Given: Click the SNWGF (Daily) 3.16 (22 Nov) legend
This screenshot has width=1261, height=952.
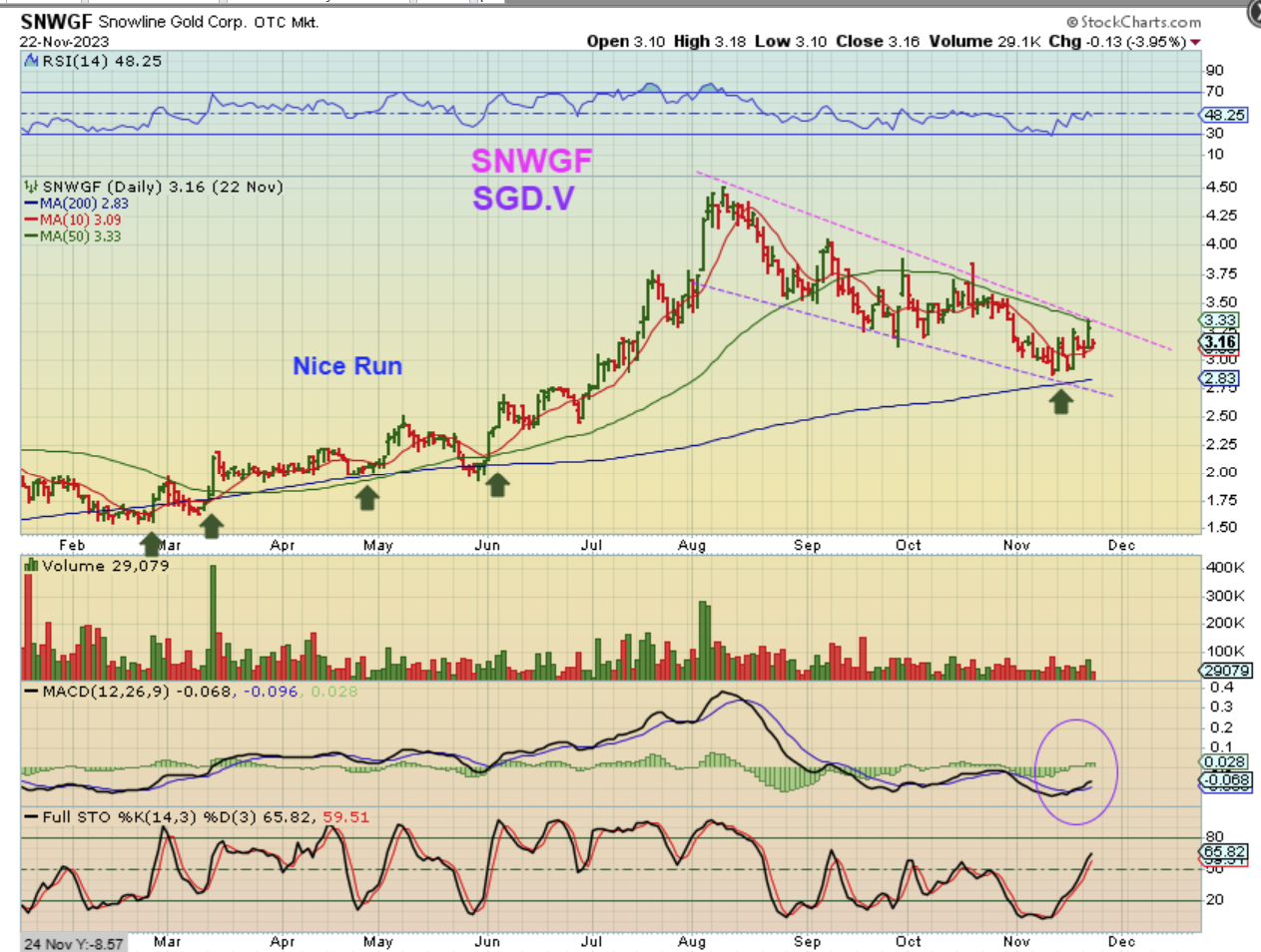Looking at the screenshot, I should pos(163,187).
